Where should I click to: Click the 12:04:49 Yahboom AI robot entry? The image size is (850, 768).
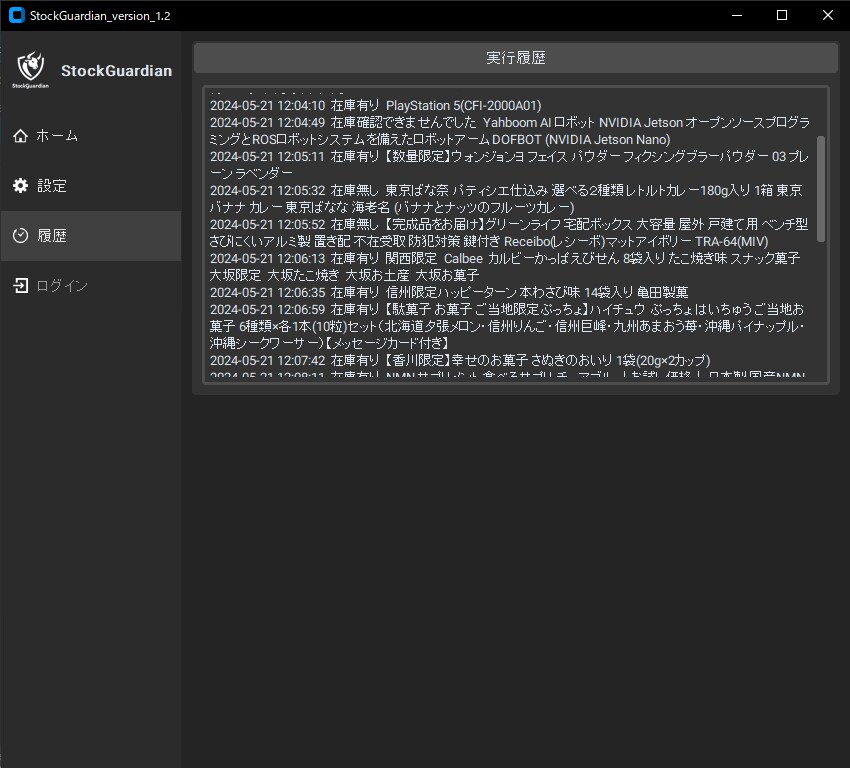[510, 131]
